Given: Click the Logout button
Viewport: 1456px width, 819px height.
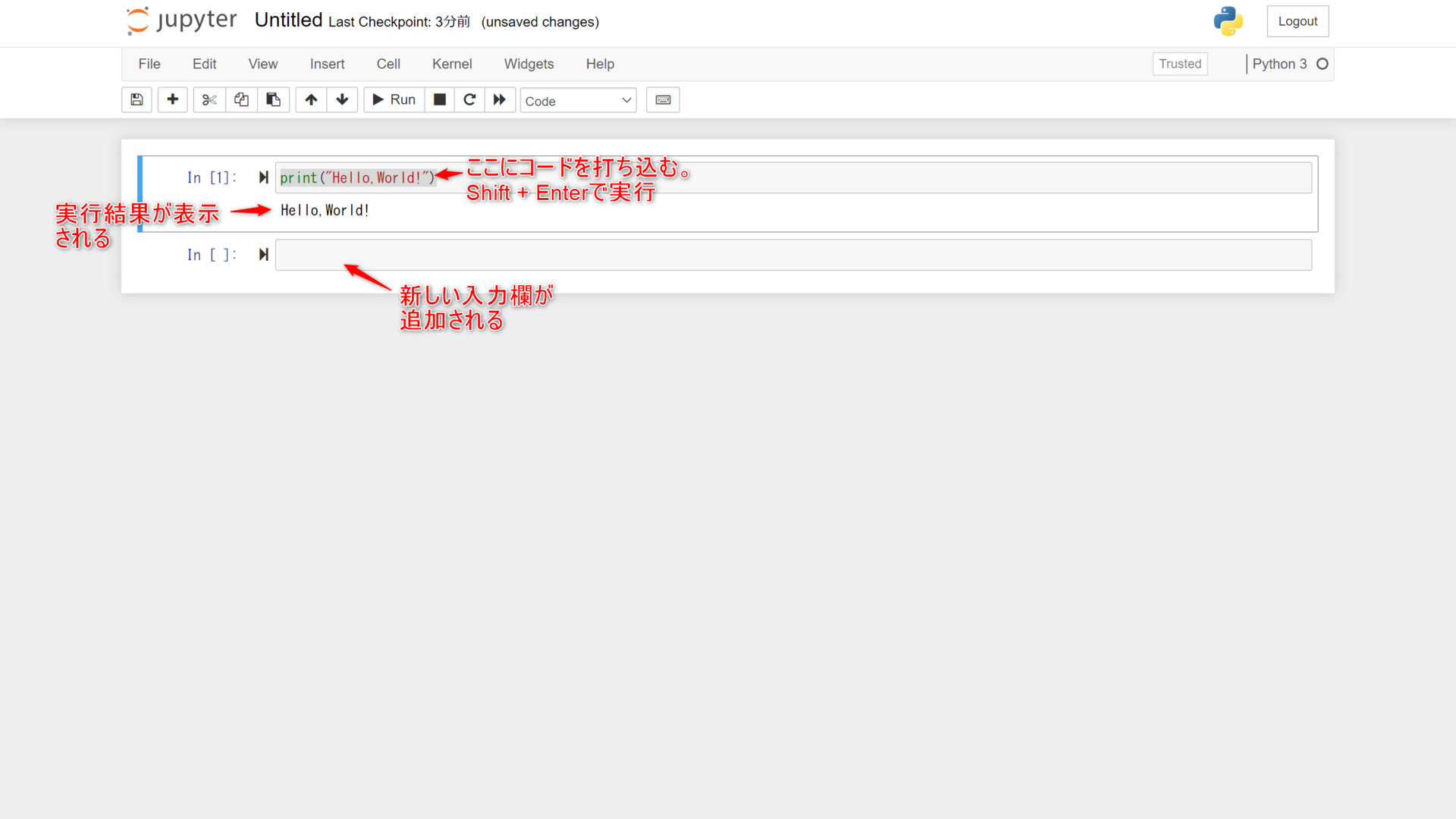Looking at the screenshot, I should click(x=1298, y=21).
